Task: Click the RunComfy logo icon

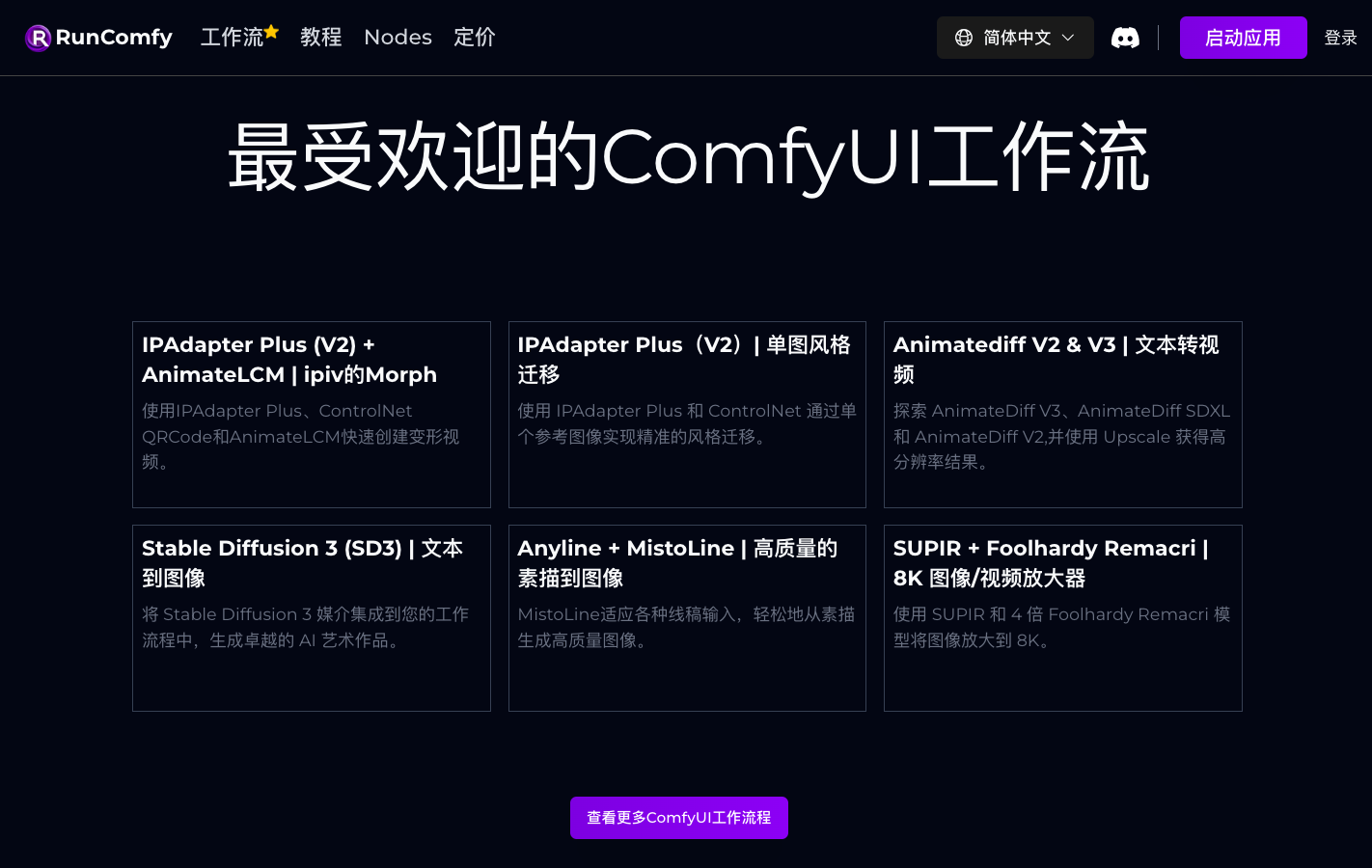Action: click(x=38, y=38)
